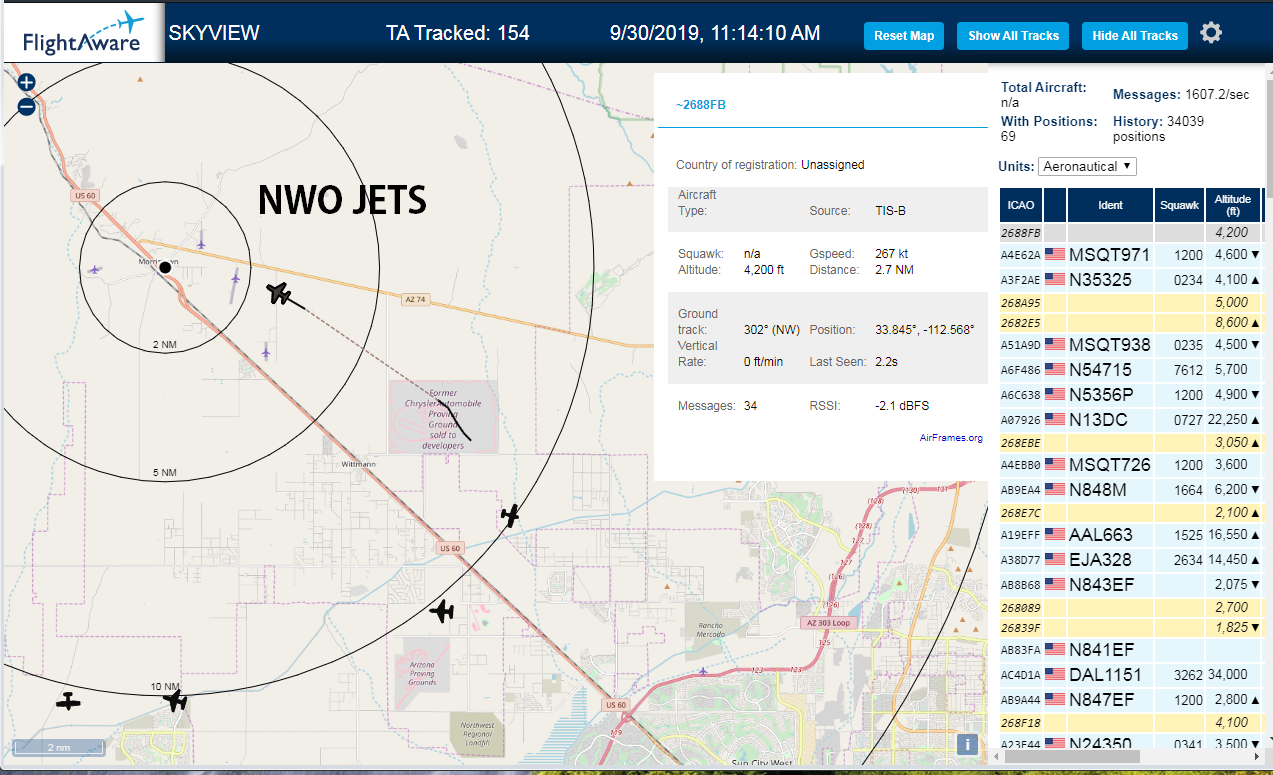
Task: Select the N54715 row
Action: tap(1130, 370)
